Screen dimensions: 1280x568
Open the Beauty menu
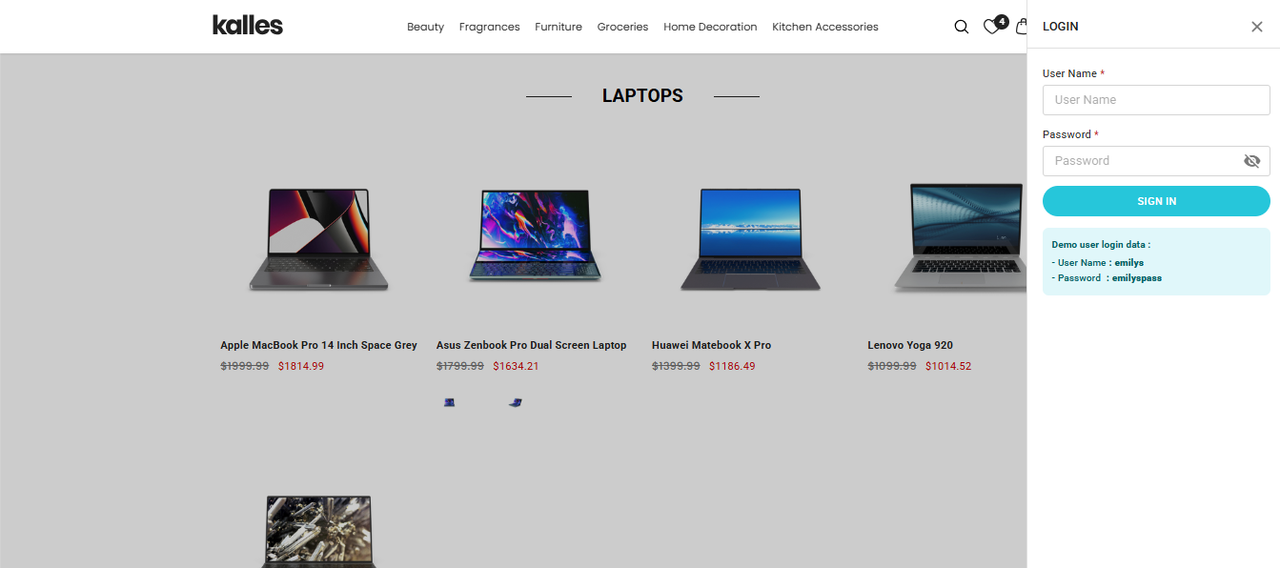pyautogui.click(x=425, y=27)
